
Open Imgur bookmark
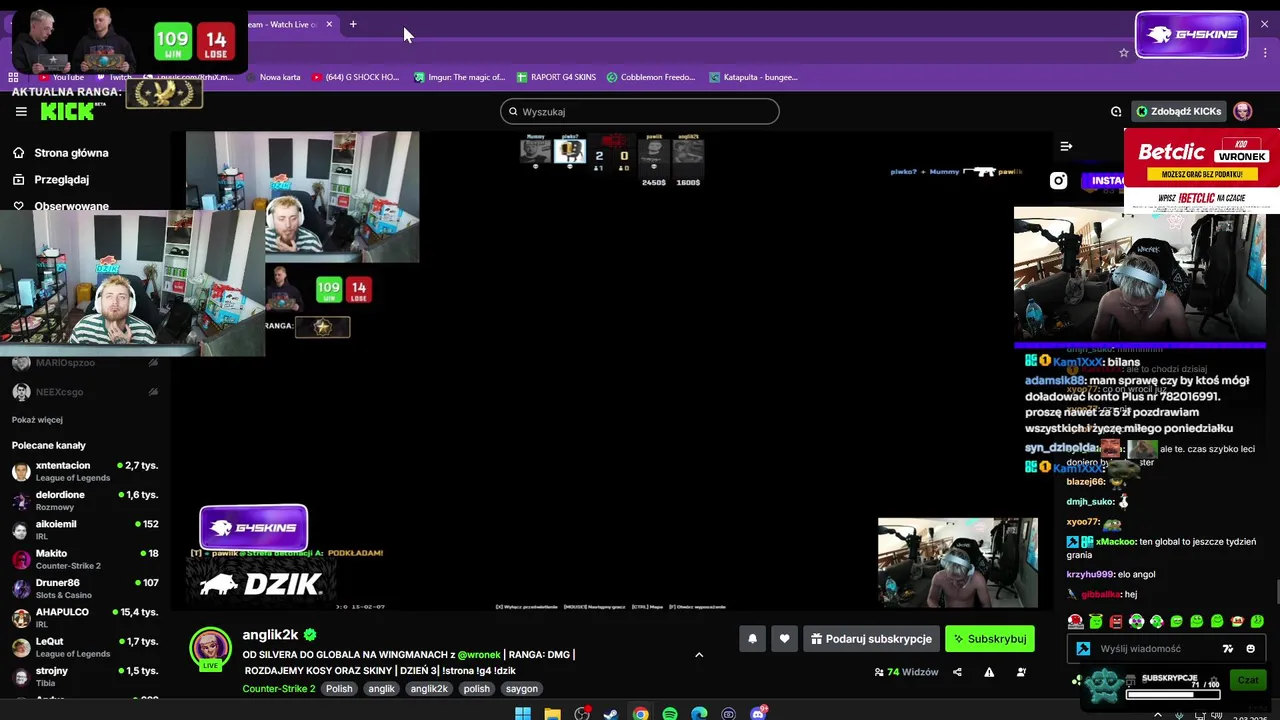[459, 77]
